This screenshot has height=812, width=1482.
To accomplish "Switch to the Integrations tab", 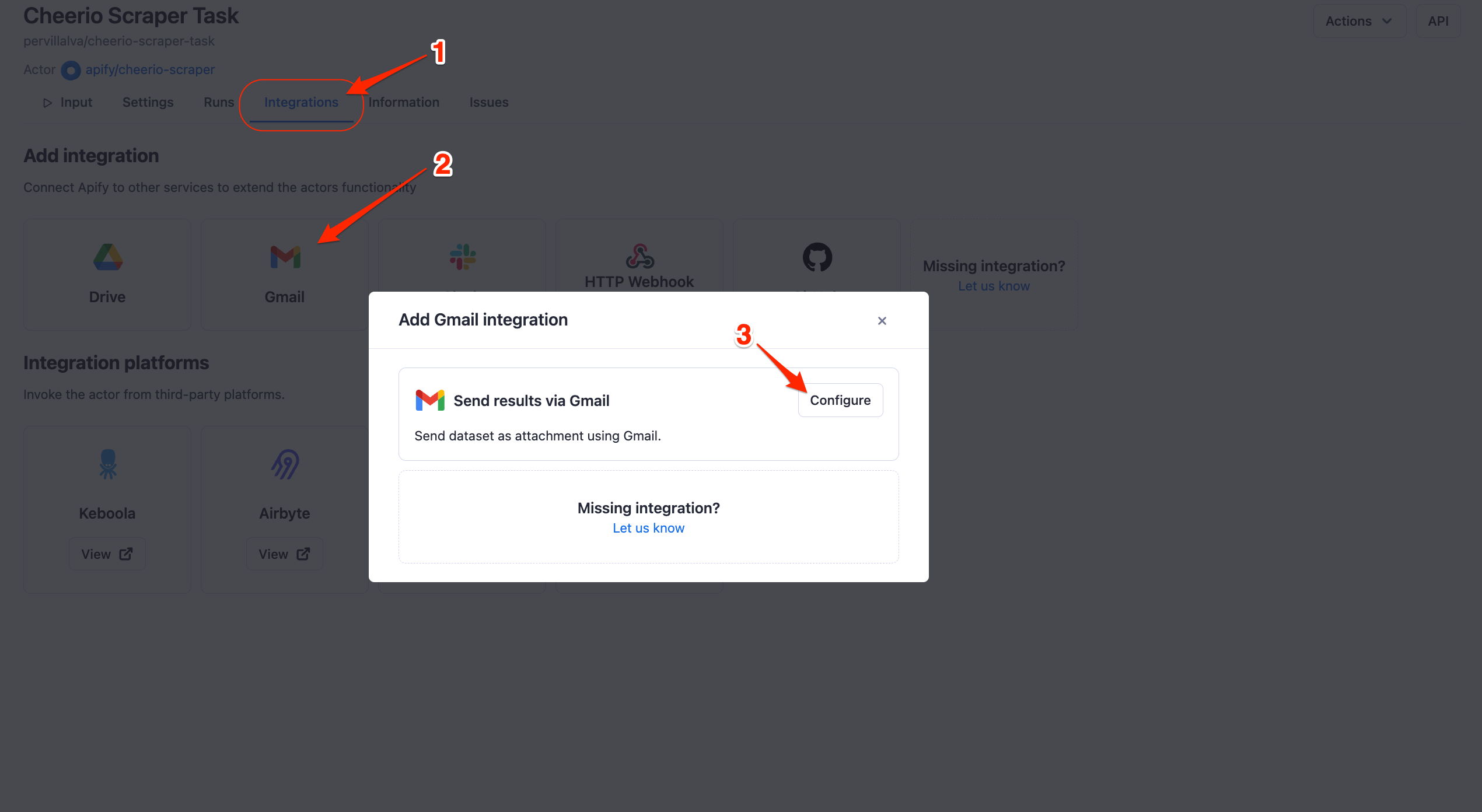I will [x=302, y=102].
